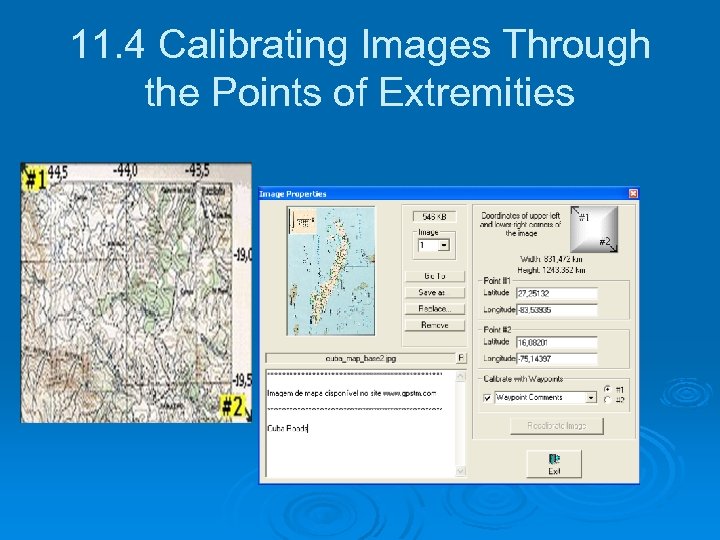Screen dimensions: 720x540
Task: Select the #2 radio button
Action: pos(608,399)
